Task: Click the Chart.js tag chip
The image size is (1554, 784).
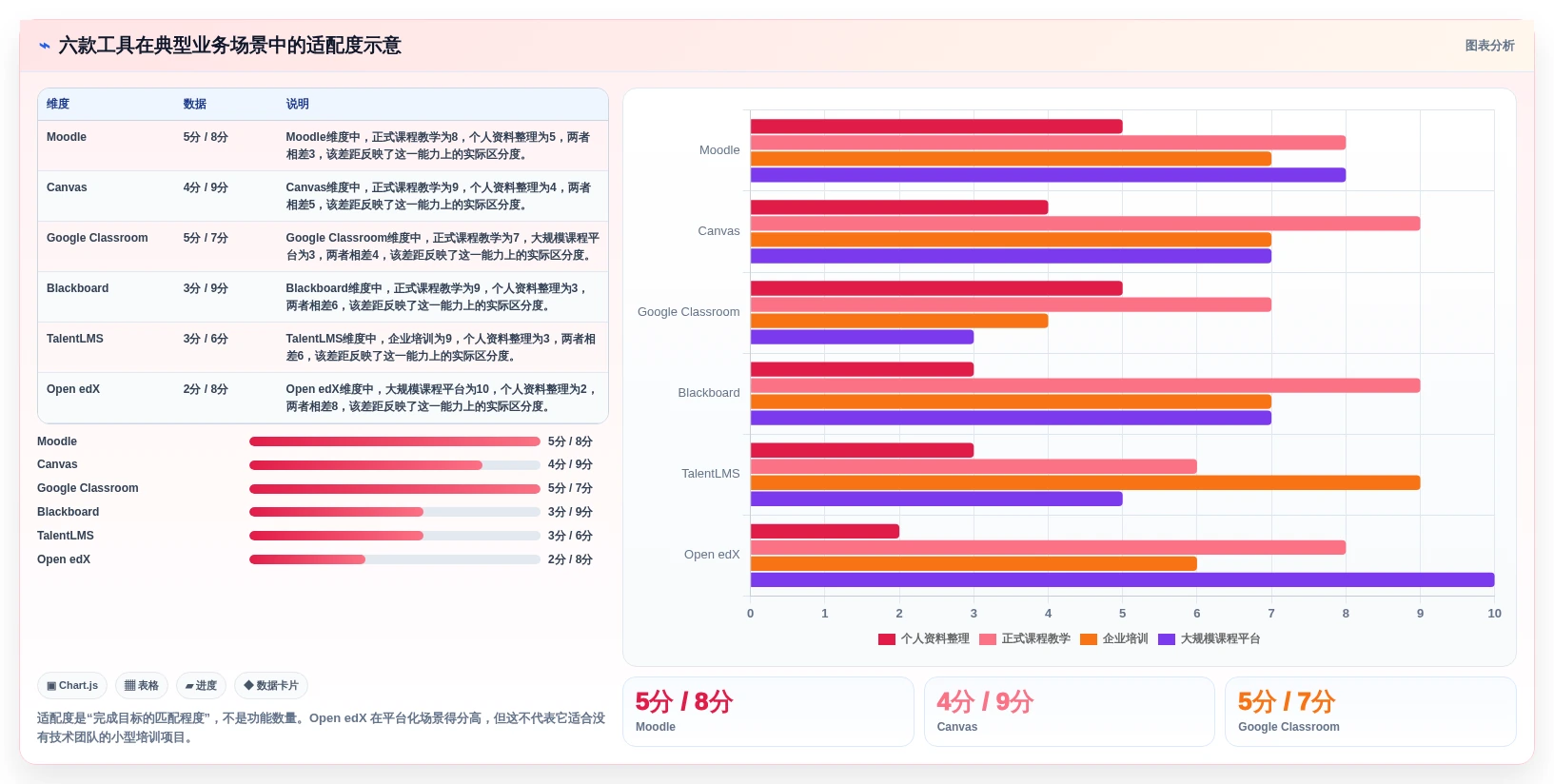Action: [72, 685]
